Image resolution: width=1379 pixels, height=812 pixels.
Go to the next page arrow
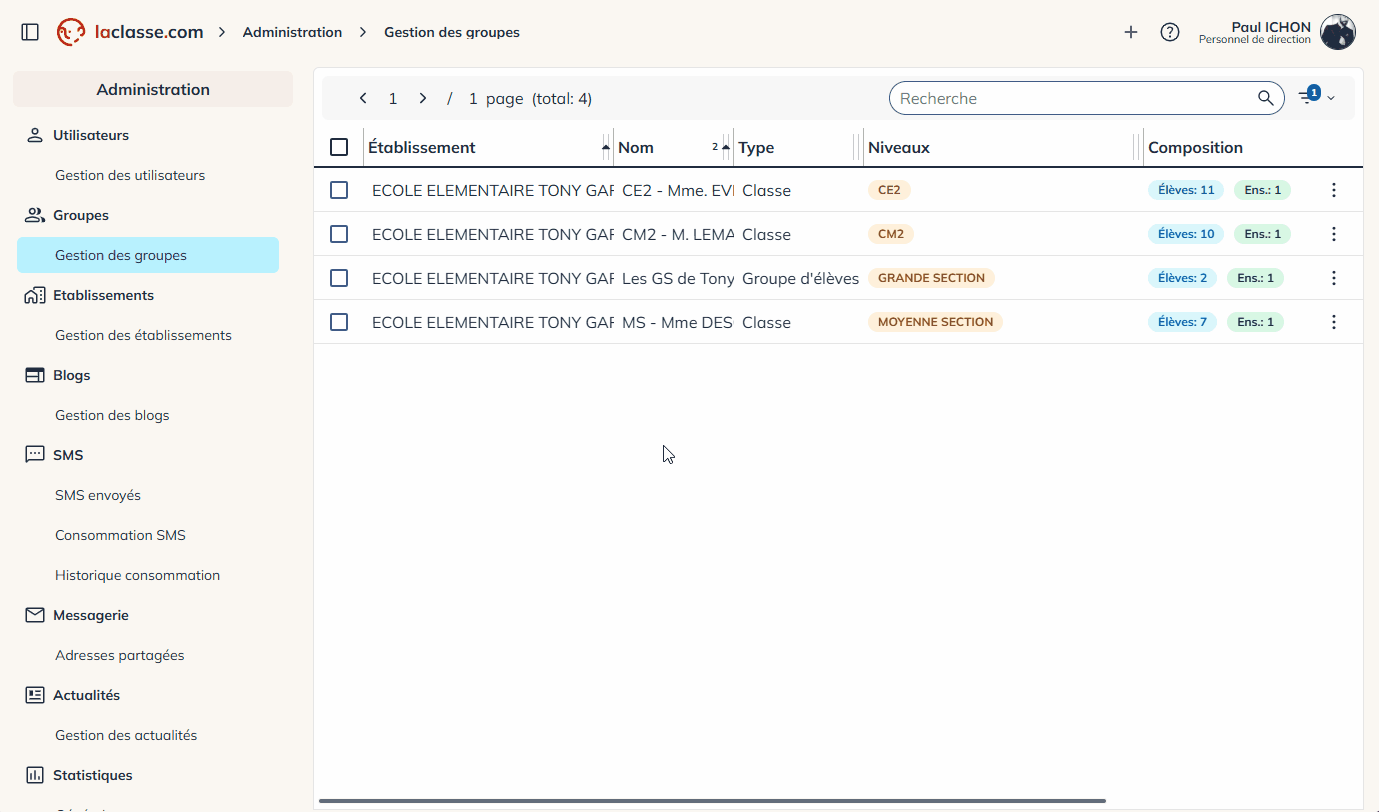(423, 98)
